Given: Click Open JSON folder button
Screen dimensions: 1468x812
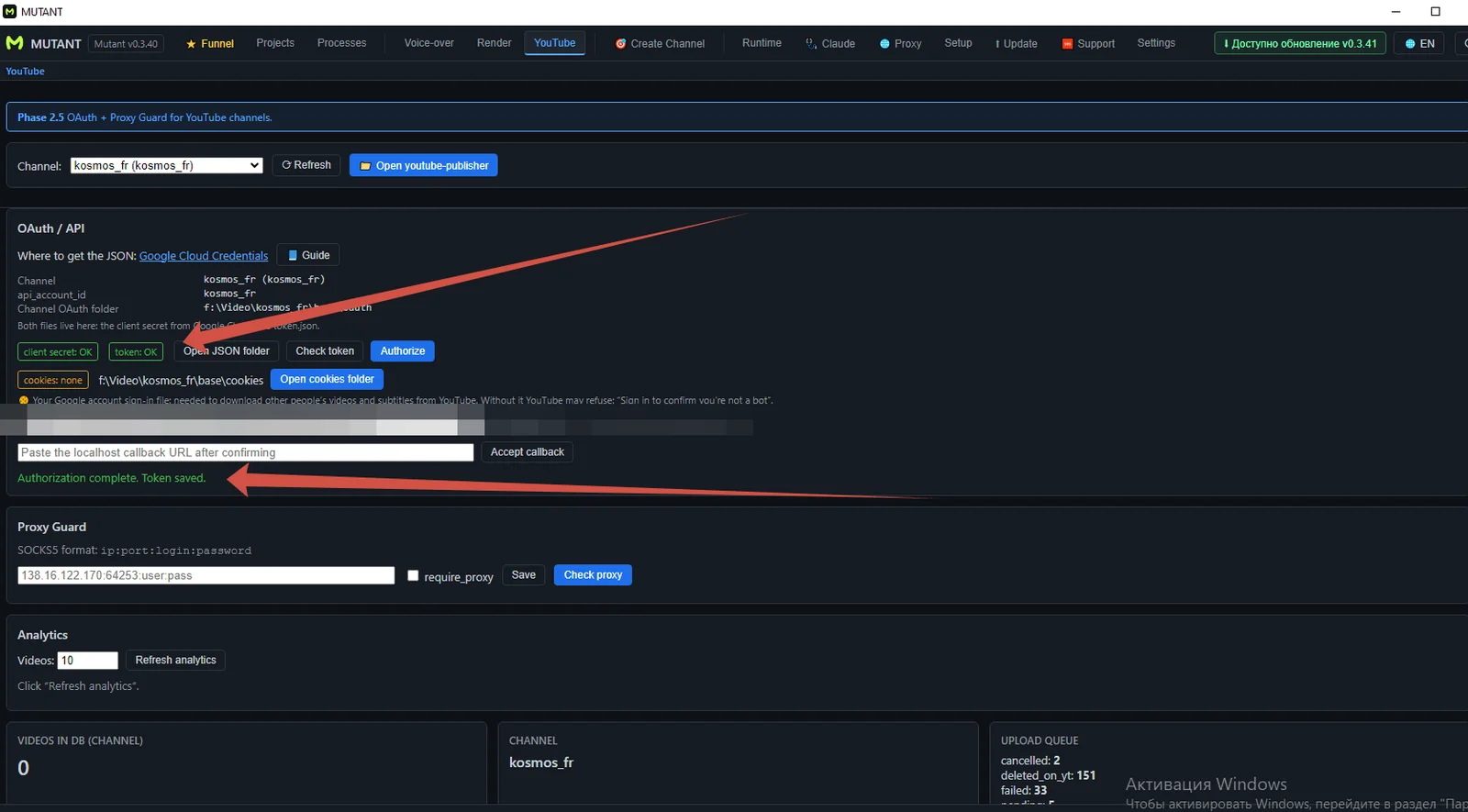Looking at the screenshot, I should tap(227, 351).
